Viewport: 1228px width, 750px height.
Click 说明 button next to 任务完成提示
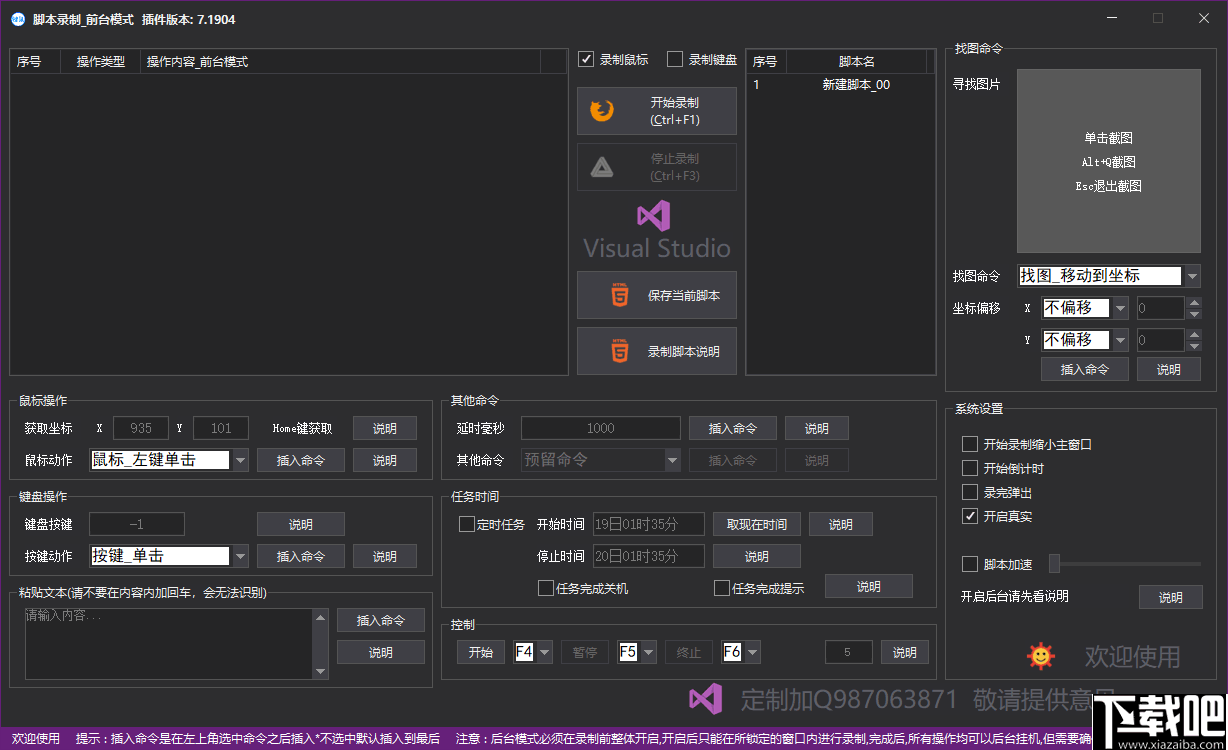click(869, 586)
